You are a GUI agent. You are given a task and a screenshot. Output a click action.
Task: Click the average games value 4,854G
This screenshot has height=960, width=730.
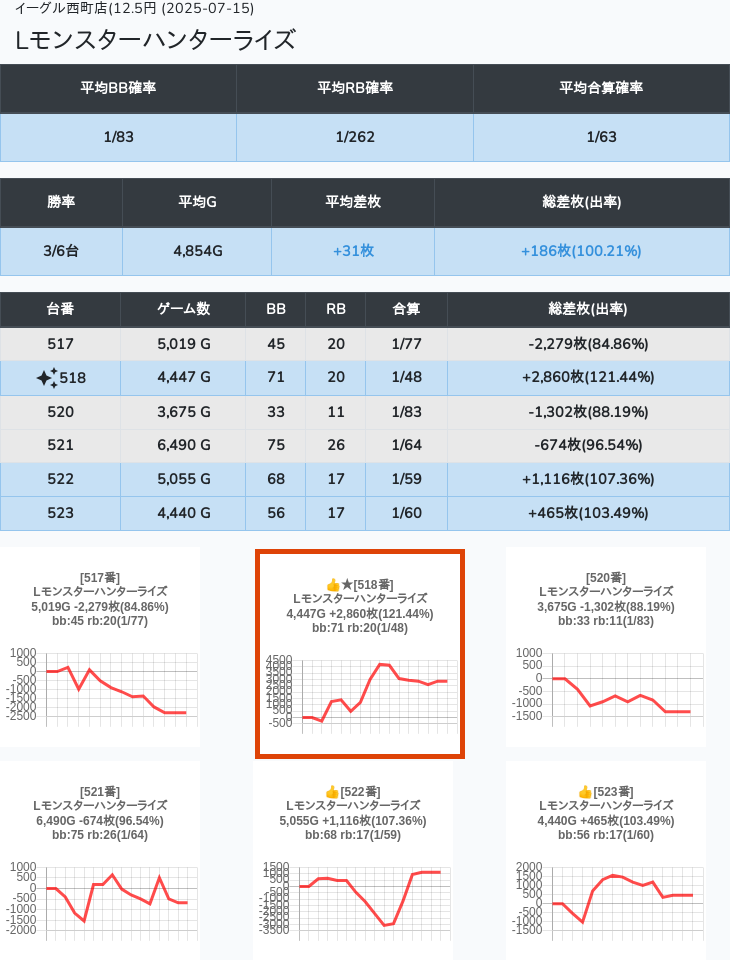click(x=197, y=251)
